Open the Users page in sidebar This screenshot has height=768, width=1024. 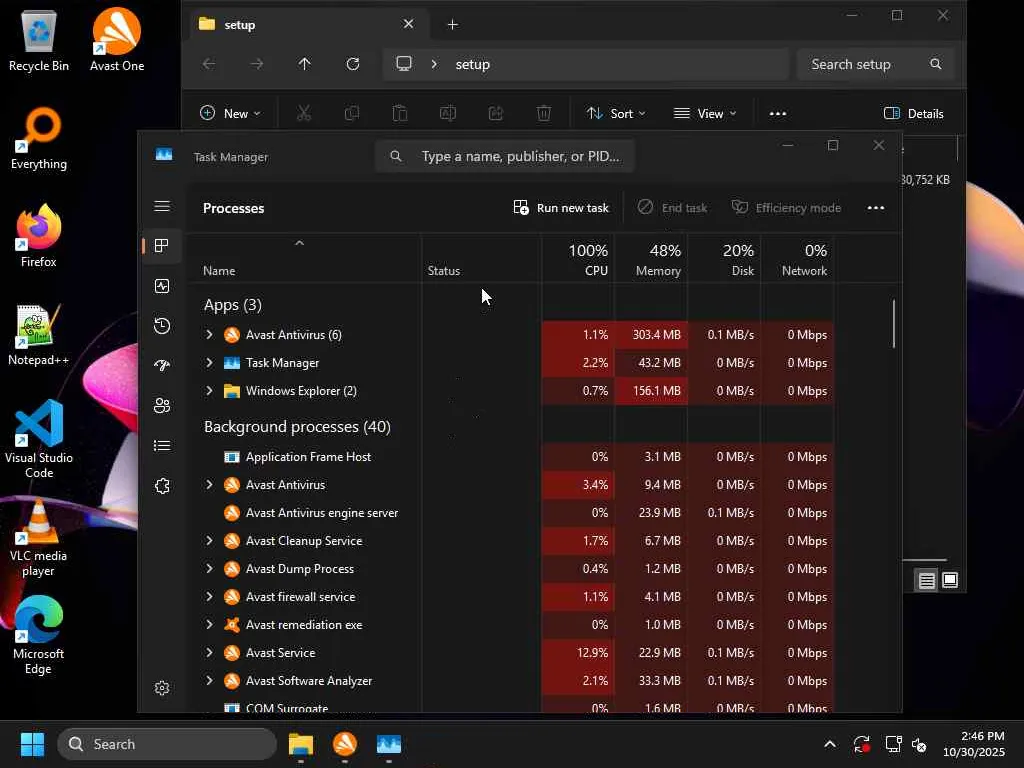click(x=162, y=406)
